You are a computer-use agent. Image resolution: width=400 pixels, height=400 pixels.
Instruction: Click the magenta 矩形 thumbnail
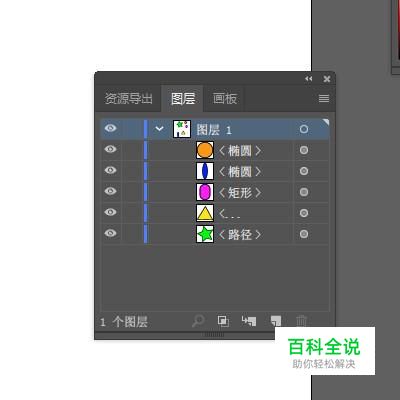click(x=205, y=192)
